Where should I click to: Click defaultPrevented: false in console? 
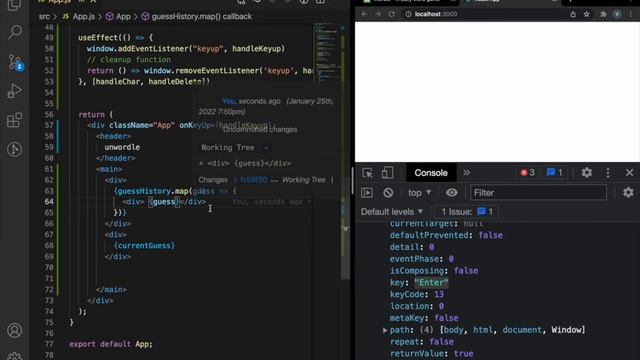pos(446,235)
